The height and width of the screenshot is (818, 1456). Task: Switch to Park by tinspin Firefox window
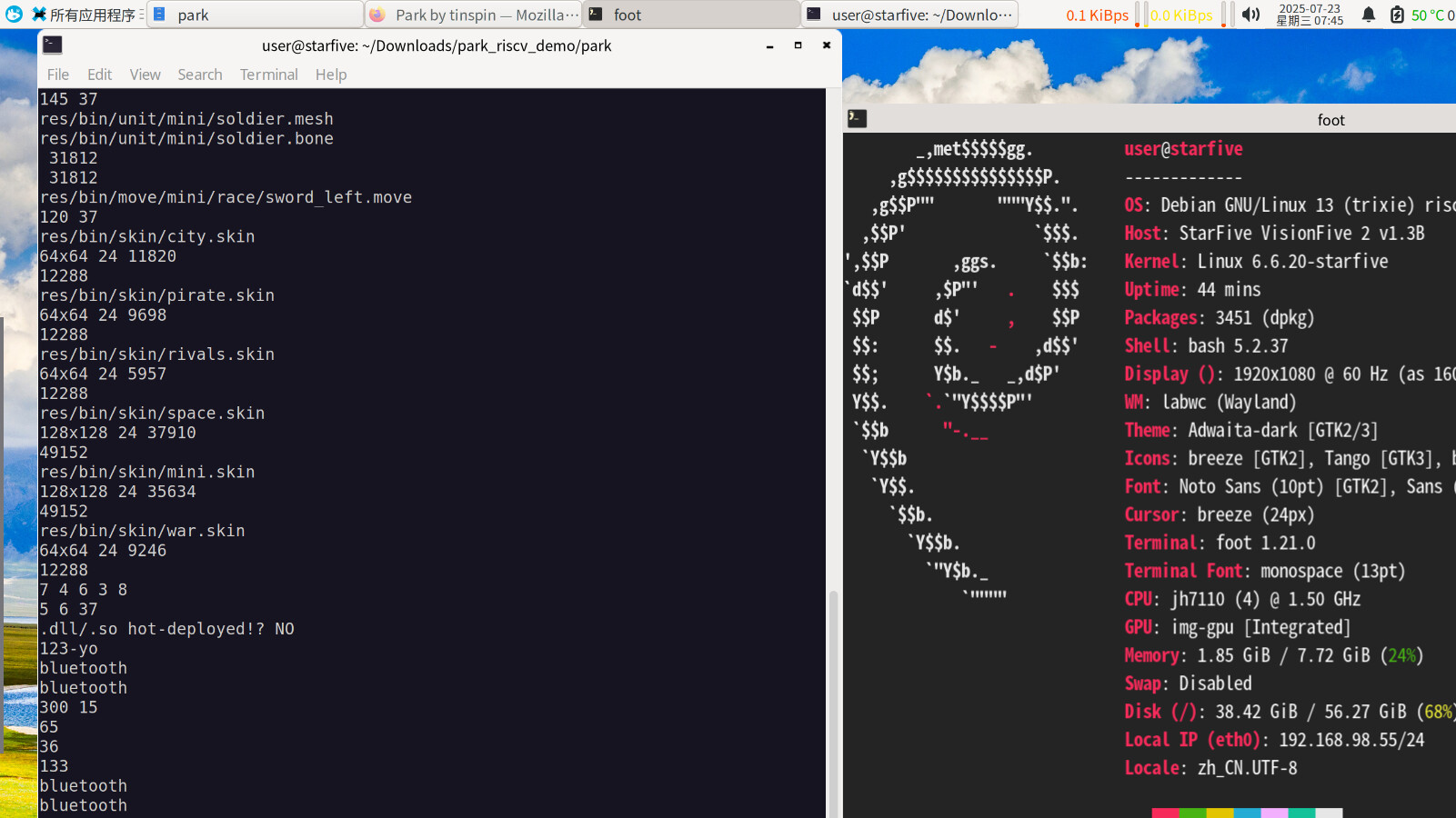[x=473, y=15]
